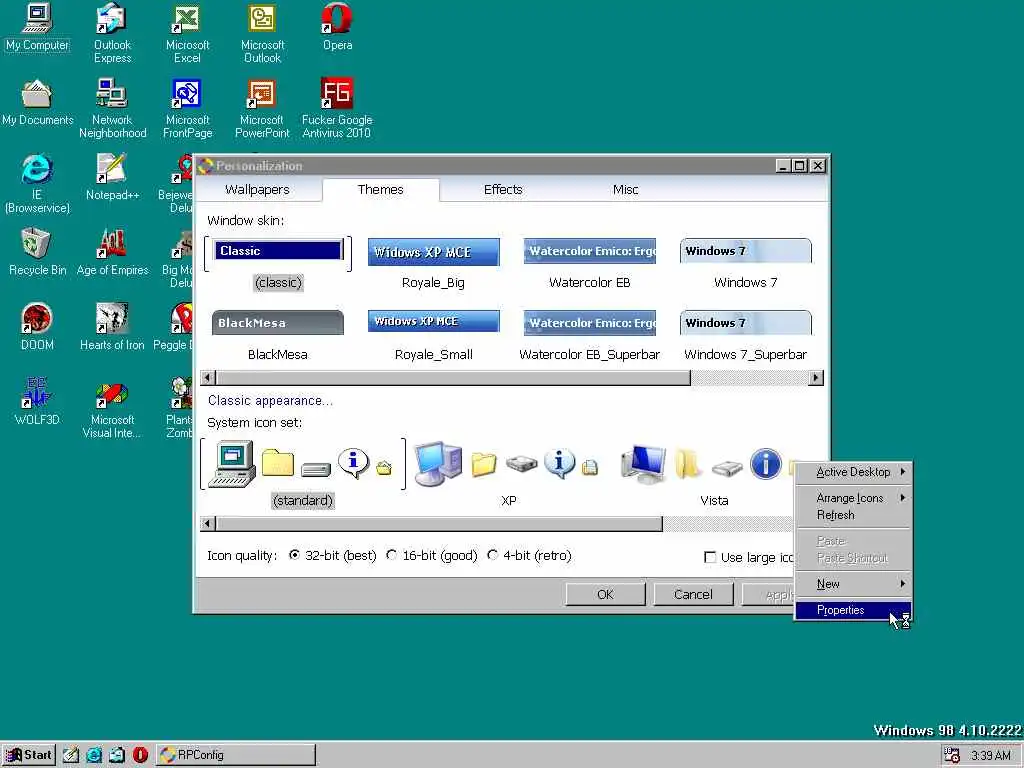Open the Microsoft Visual Inte... shortcut
Screen dimensions: 1024x768
[112, 408]
